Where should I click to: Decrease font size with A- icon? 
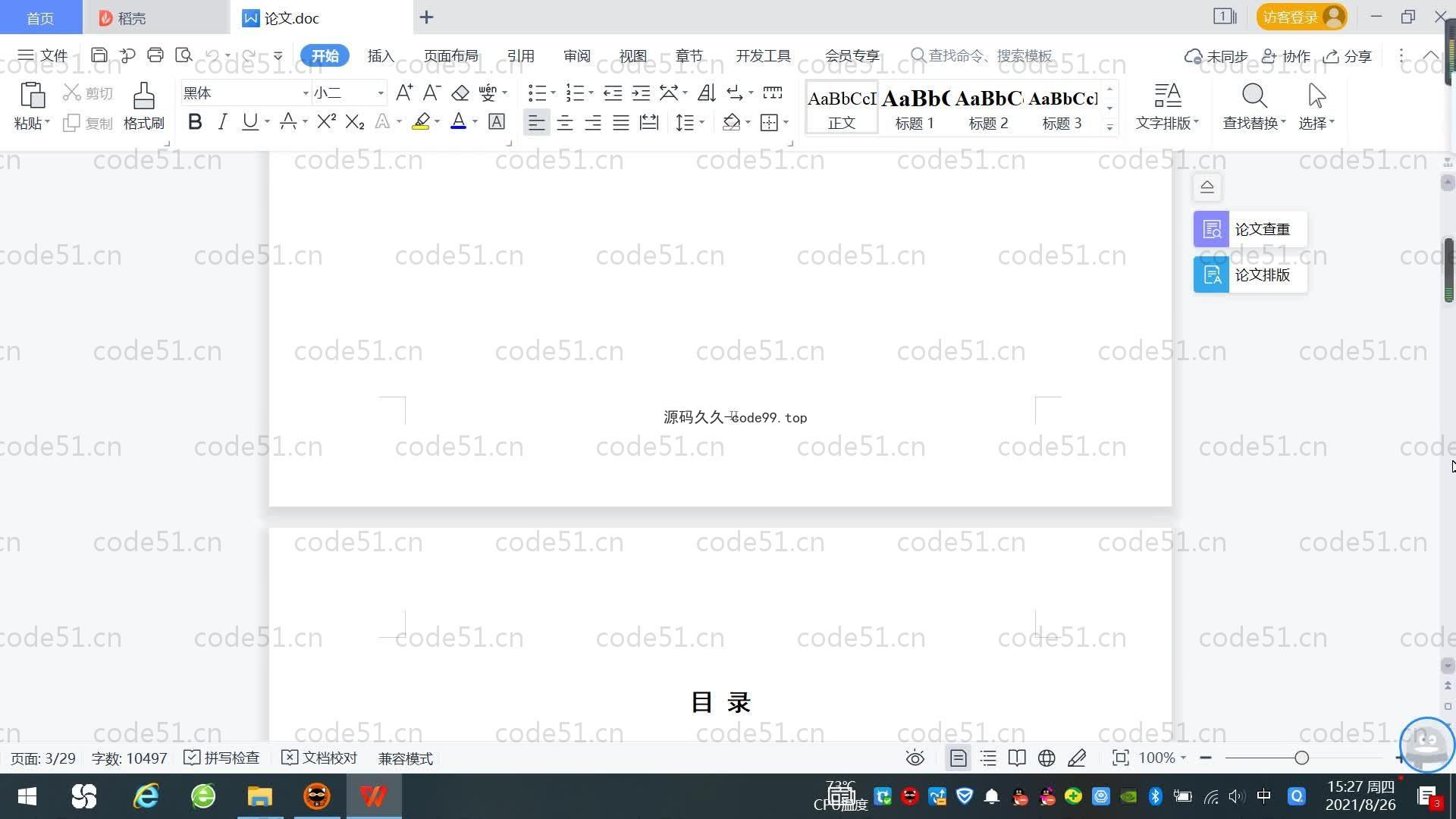click(432, 93)
